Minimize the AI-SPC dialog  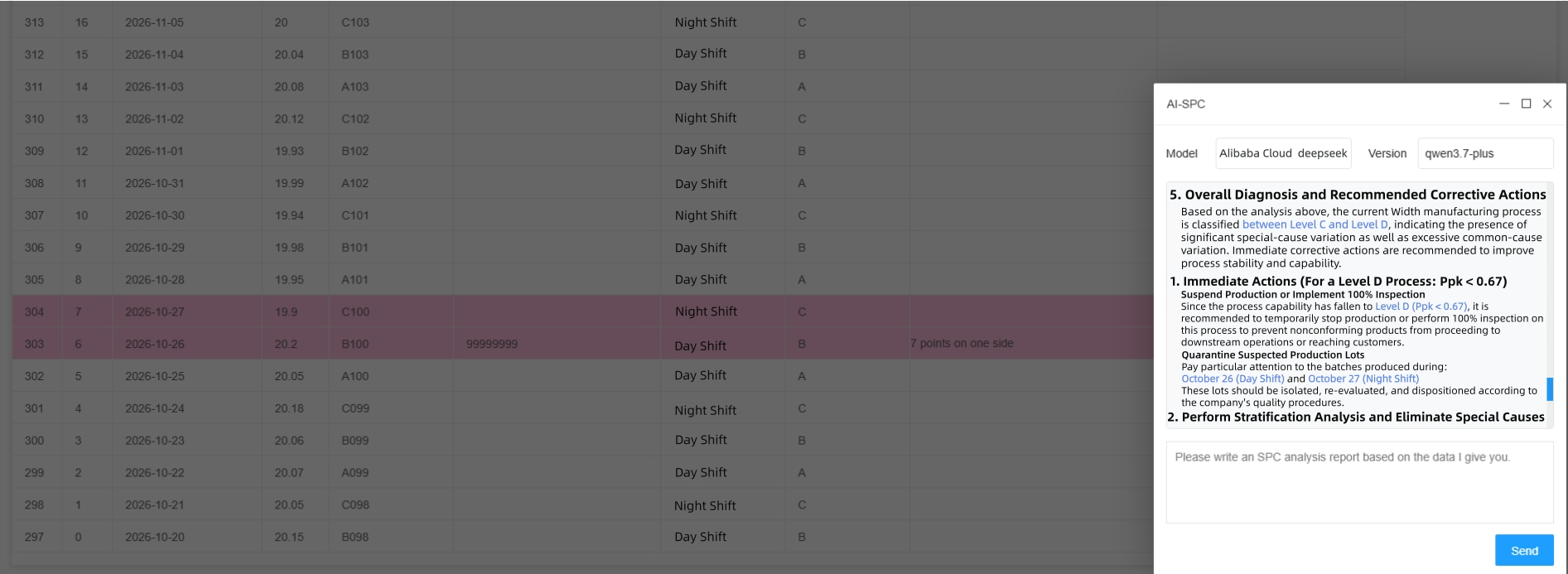coord(1504,104)
